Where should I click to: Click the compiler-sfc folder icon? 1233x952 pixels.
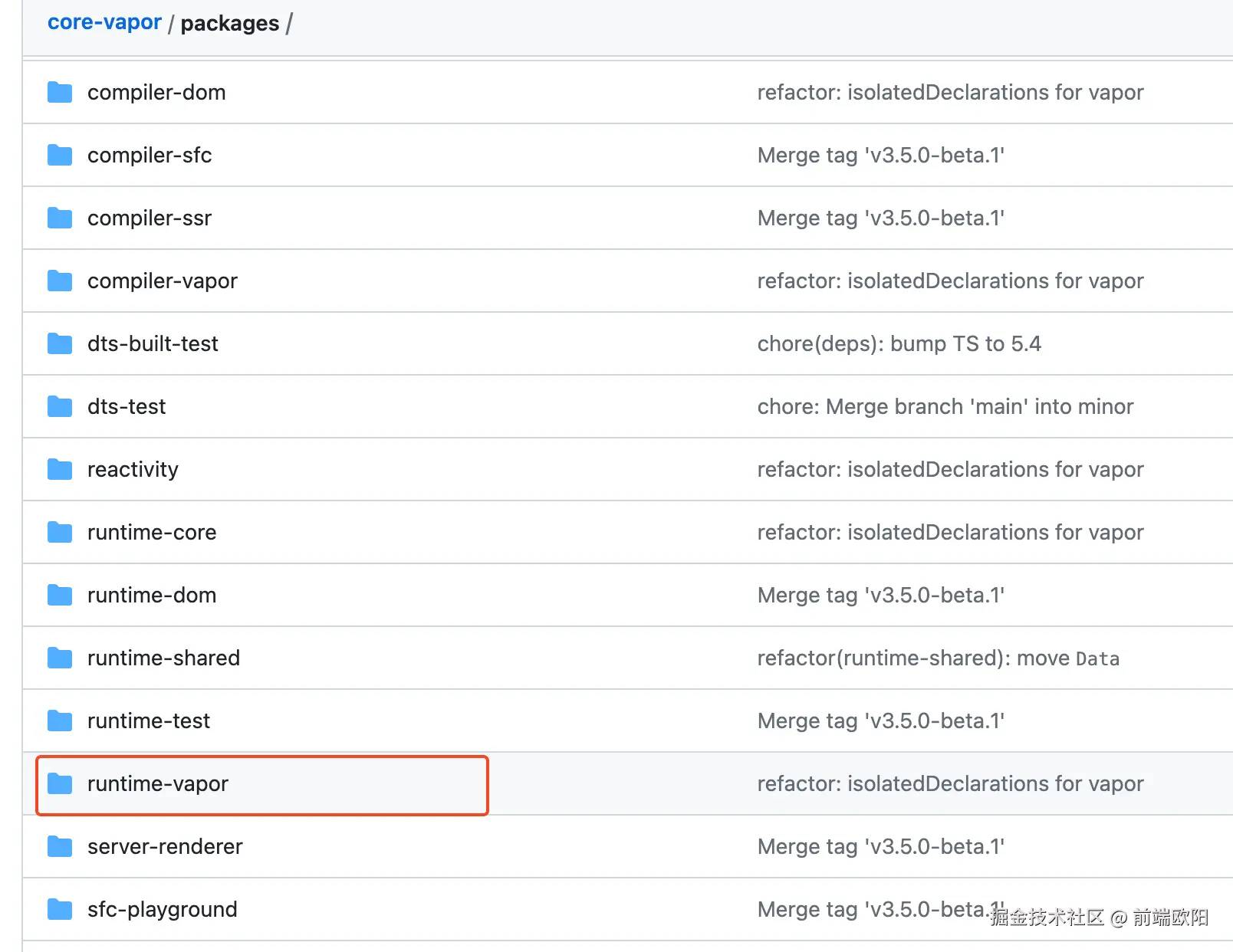click(x=60, y=156)
